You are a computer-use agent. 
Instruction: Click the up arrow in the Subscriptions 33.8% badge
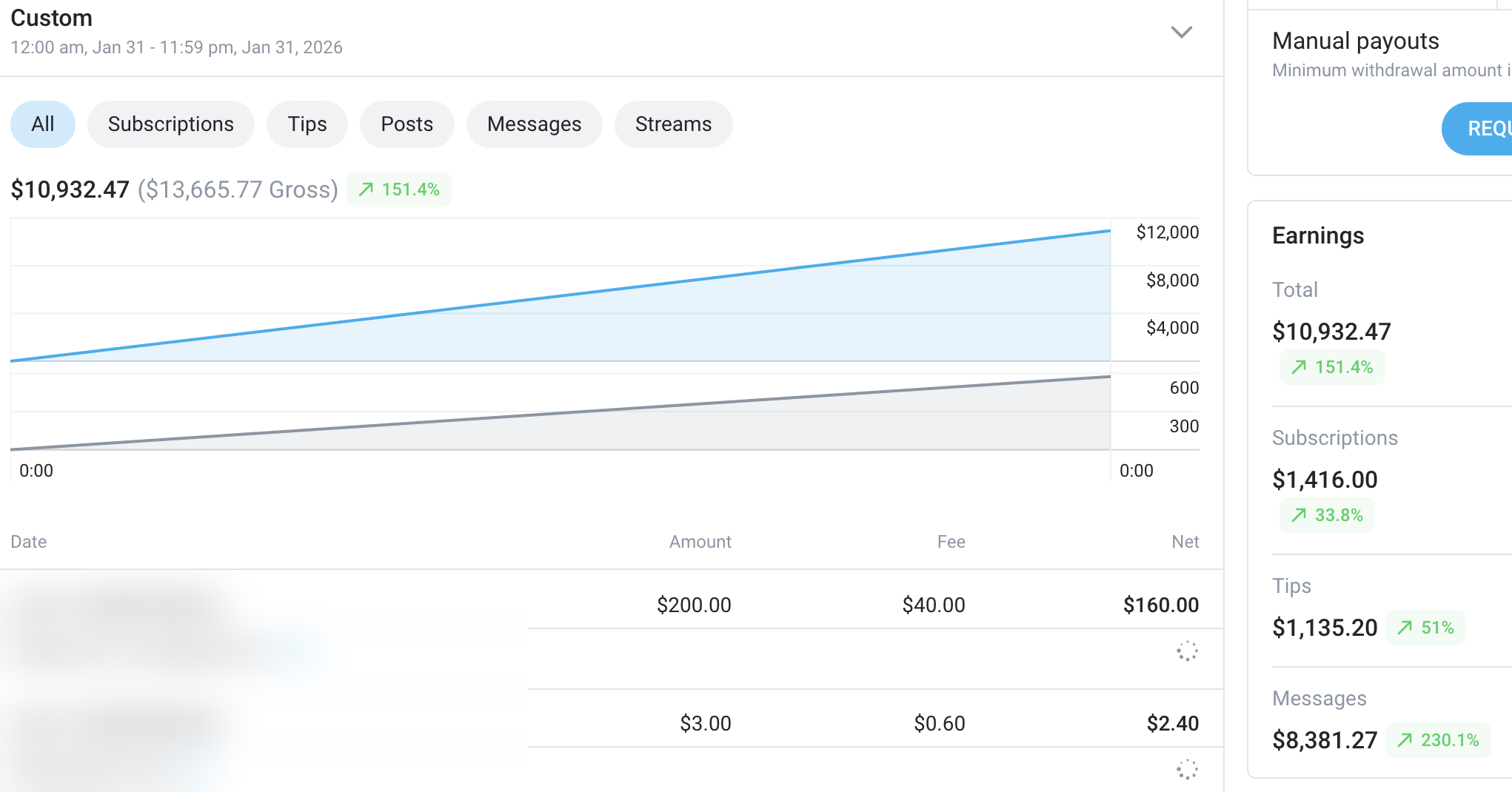point(1299,515)
